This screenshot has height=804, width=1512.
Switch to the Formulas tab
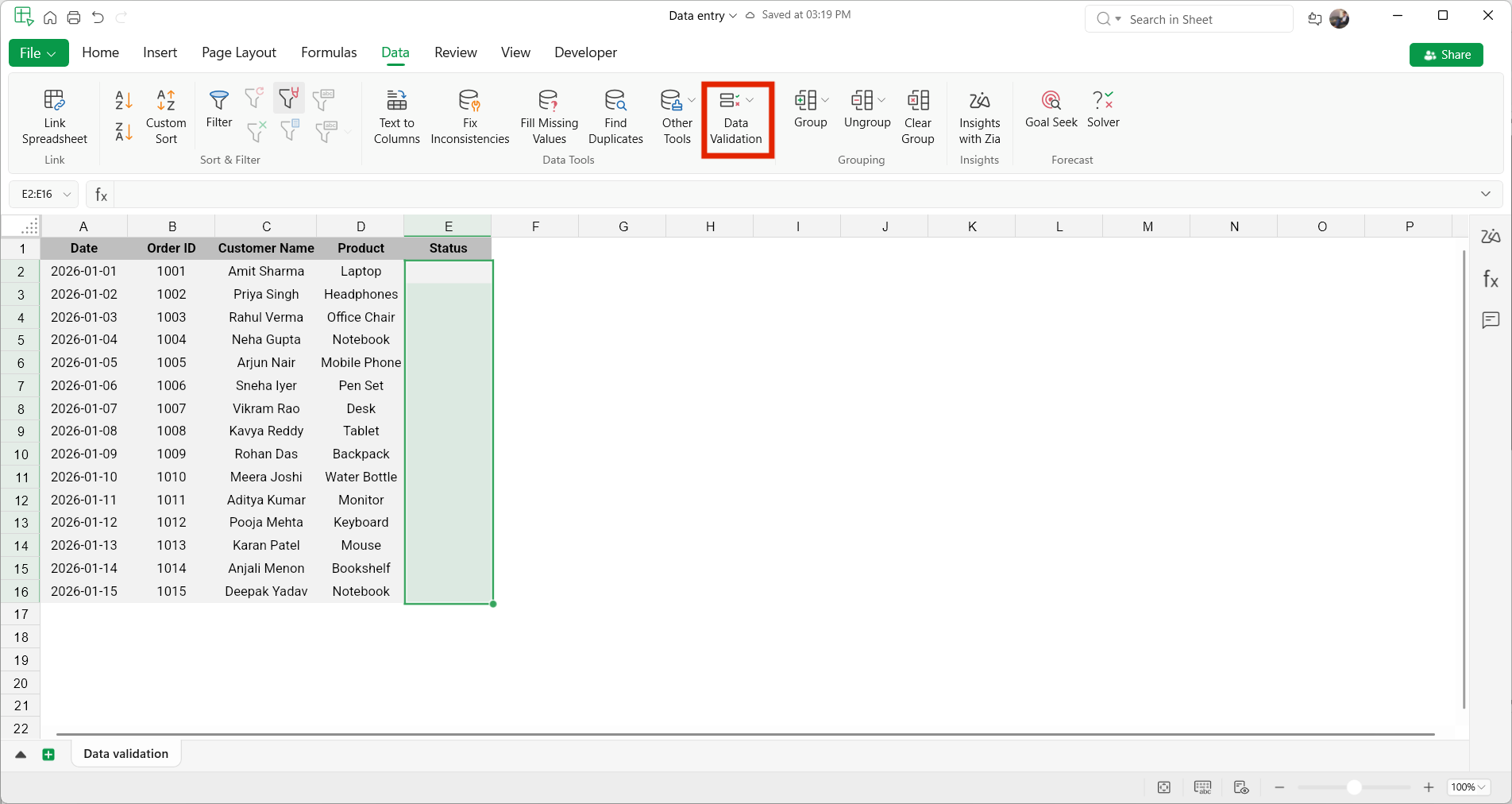click(329, 52)
